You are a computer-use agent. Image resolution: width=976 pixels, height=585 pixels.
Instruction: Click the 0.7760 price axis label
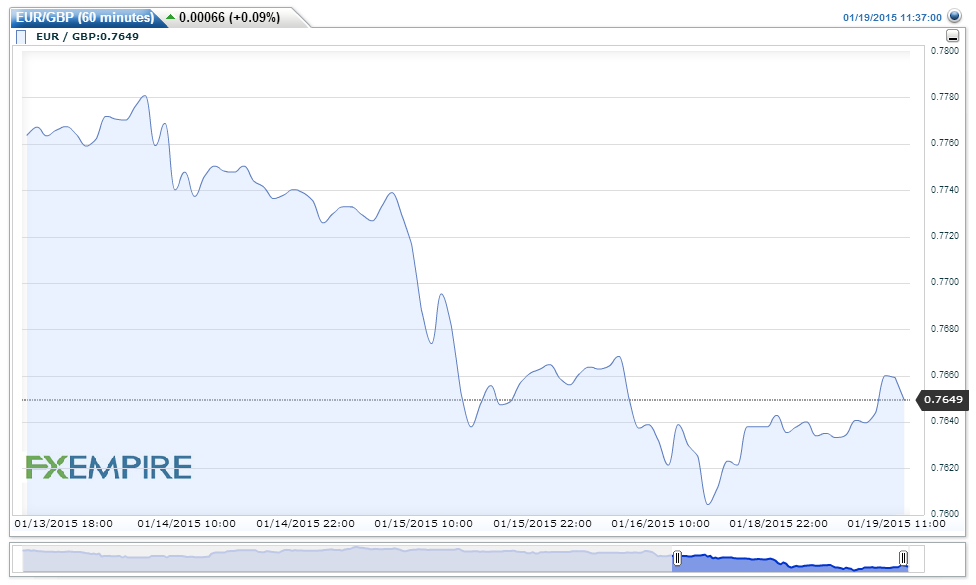[x=945, y=143]
